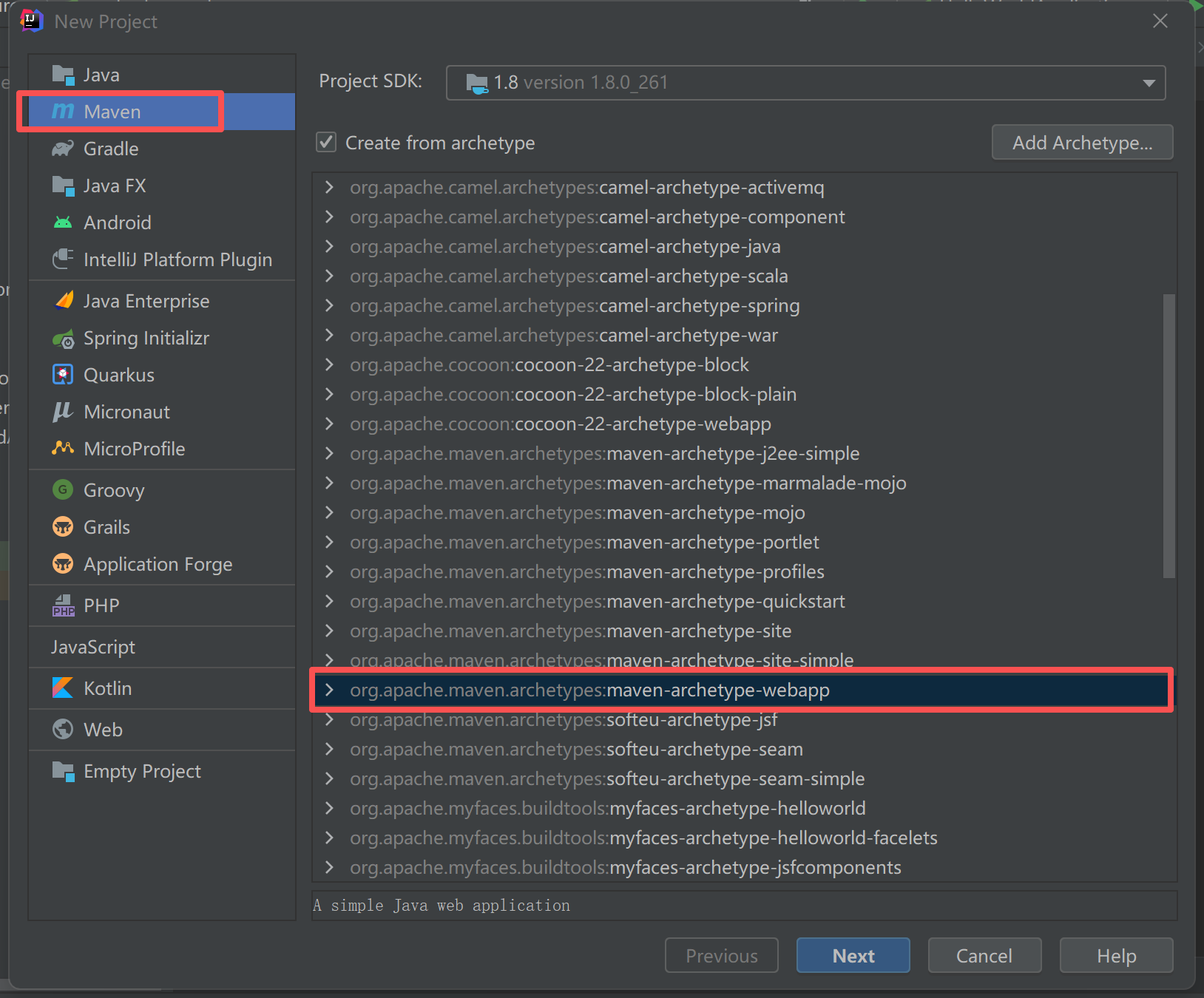Select maven-archetype-portlet row

(x=744, y=542)
